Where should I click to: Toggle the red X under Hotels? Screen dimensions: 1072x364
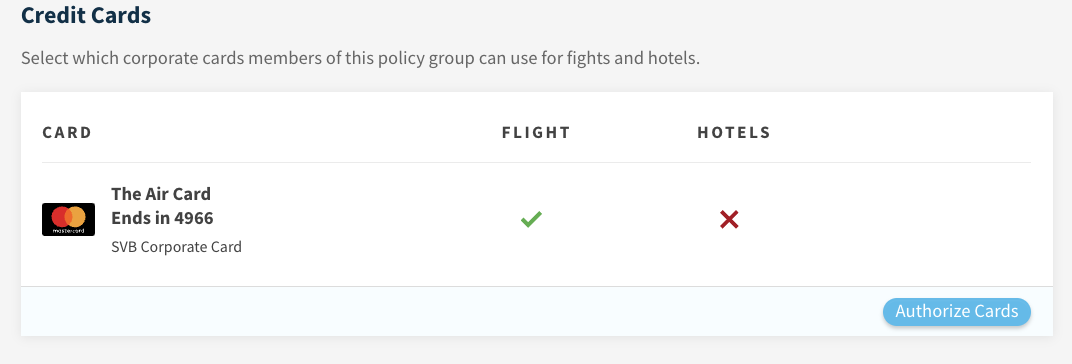click(729, 220)
